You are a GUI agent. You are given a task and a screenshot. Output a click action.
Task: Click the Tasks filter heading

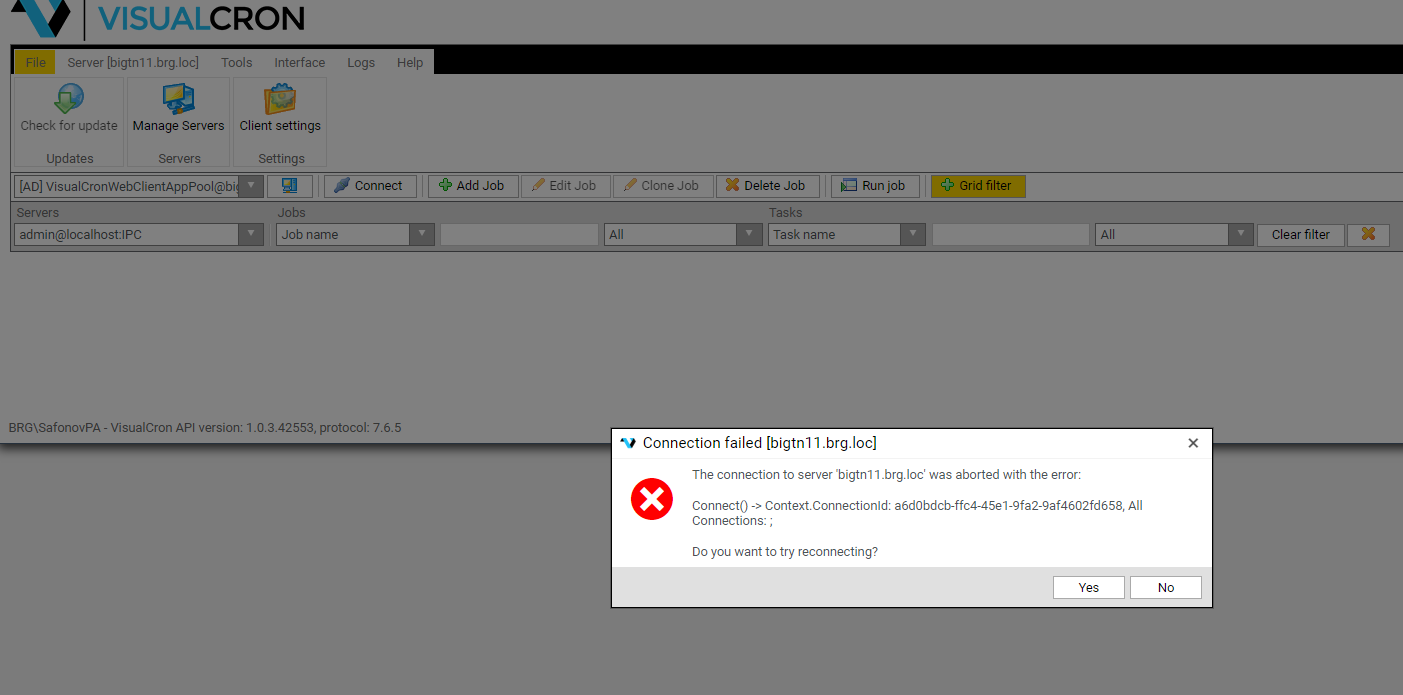tap(786, 212)
